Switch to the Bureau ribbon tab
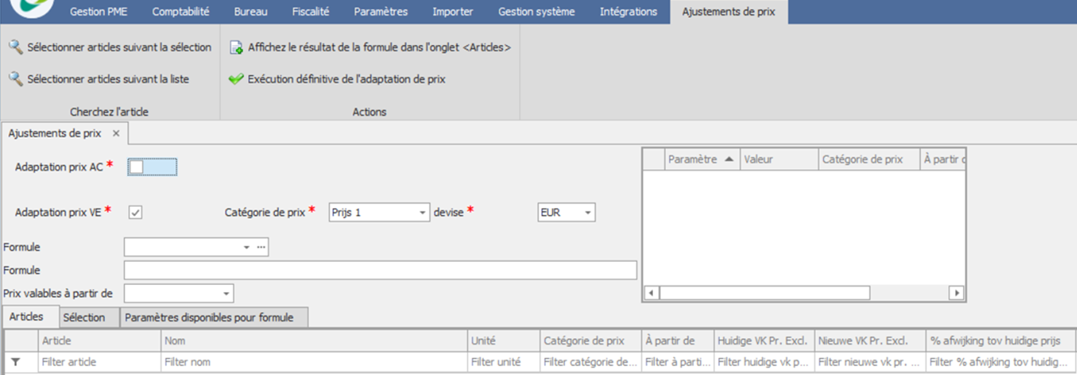Image resolution: width=1077 pixels, height=375 pixels. (x=251, y=12)
